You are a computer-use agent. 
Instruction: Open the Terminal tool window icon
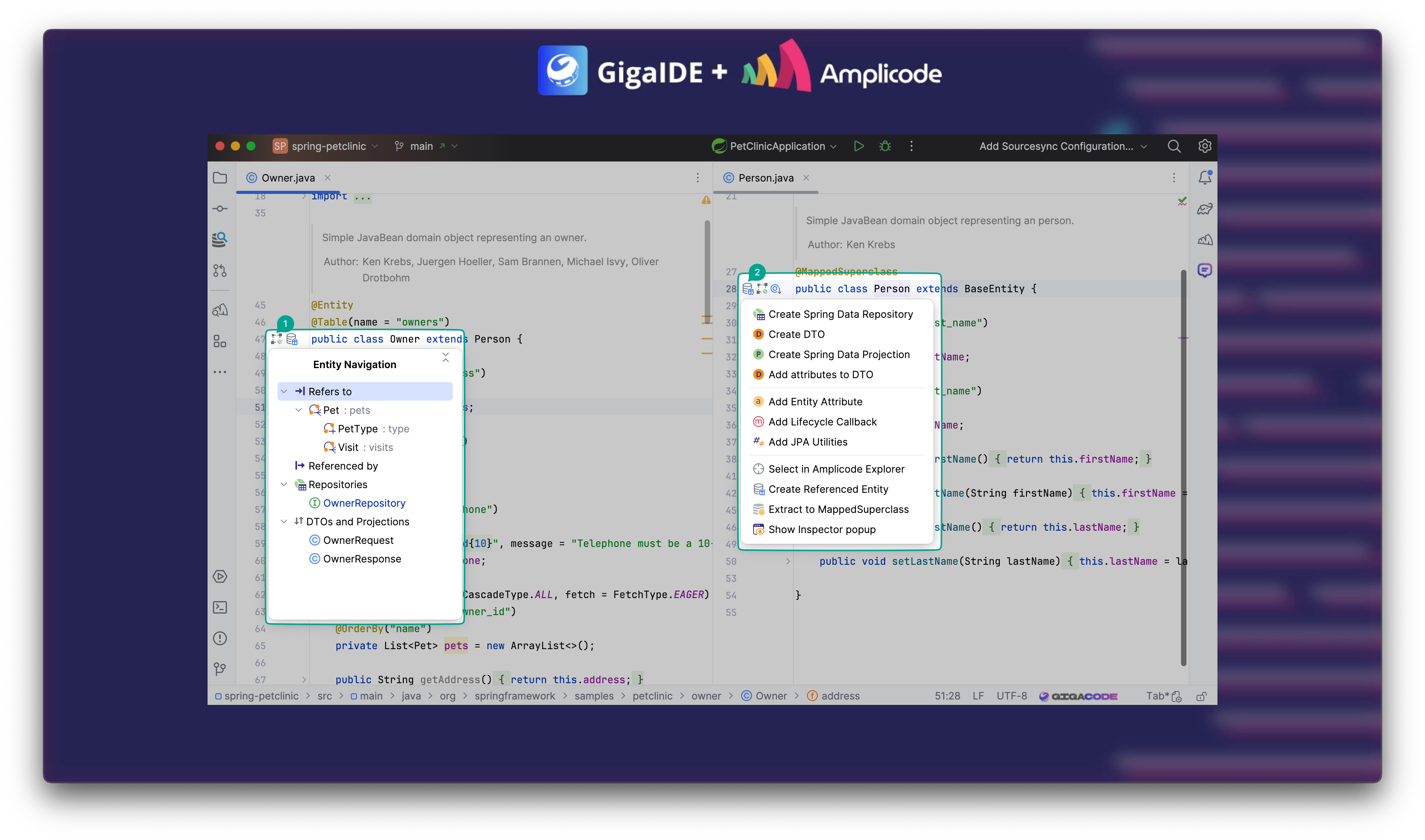[220, 607]
